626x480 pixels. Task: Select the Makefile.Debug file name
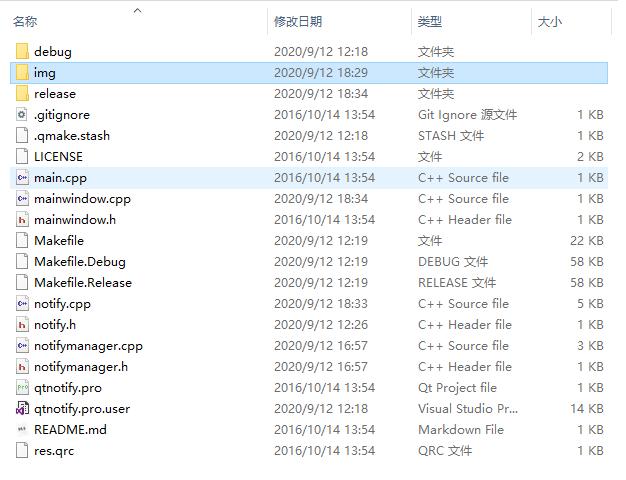pos(80,262)
